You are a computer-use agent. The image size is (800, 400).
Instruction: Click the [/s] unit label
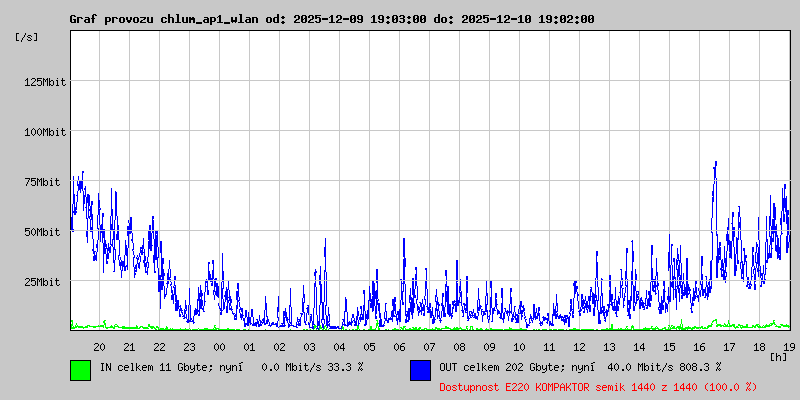point(27,37)
